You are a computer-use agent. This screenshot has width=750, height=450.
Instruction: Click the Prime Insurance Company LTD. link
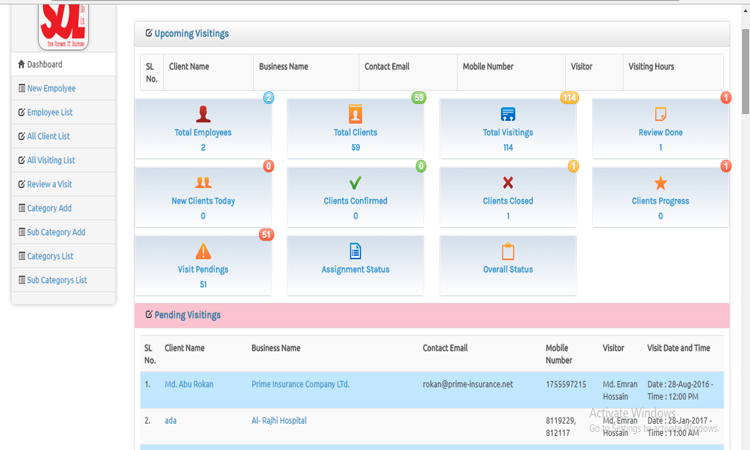pos(300,383)
